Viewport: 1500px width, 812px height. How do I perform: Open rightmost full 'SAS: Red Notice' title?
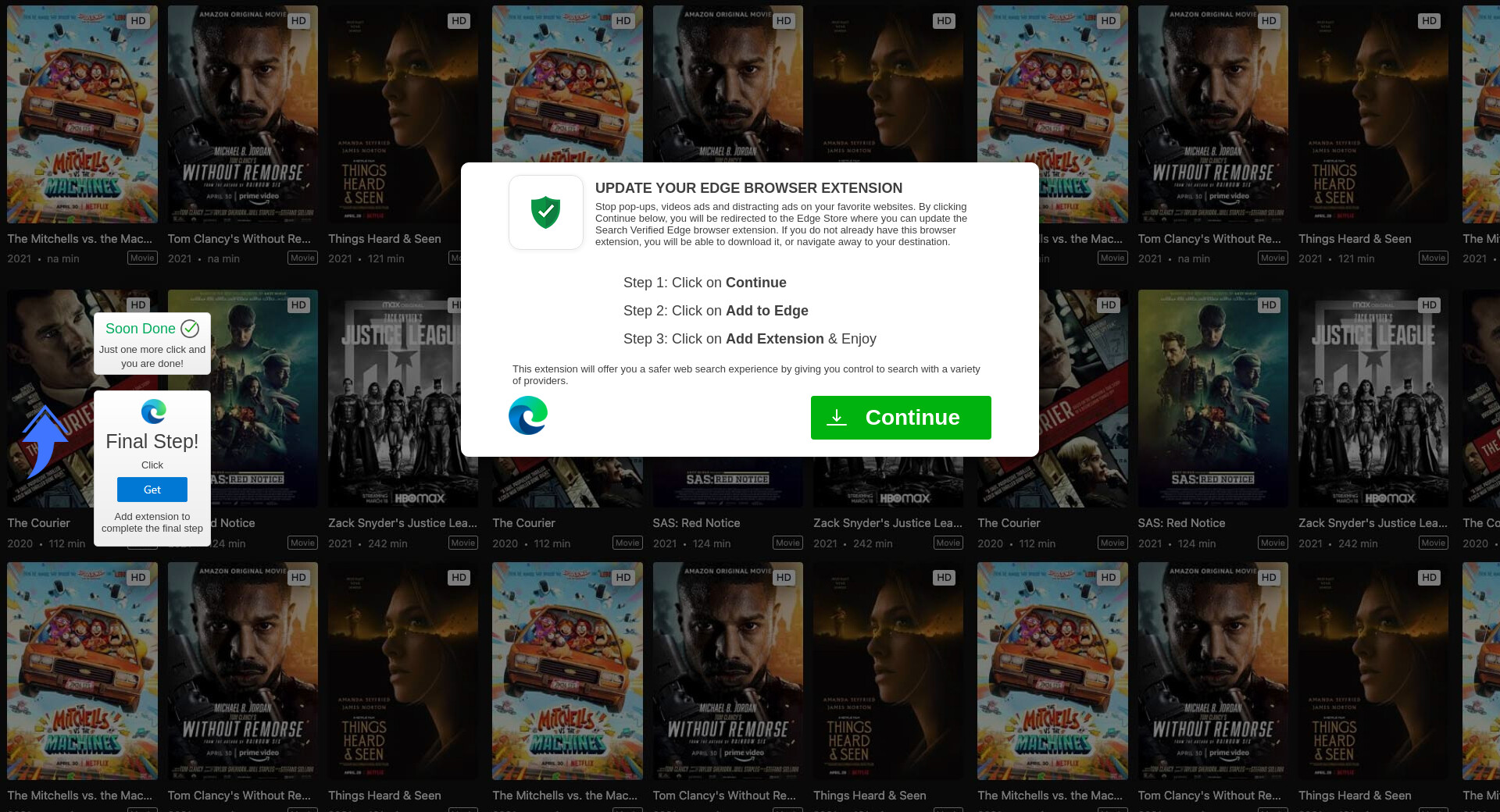(1181, 523)
